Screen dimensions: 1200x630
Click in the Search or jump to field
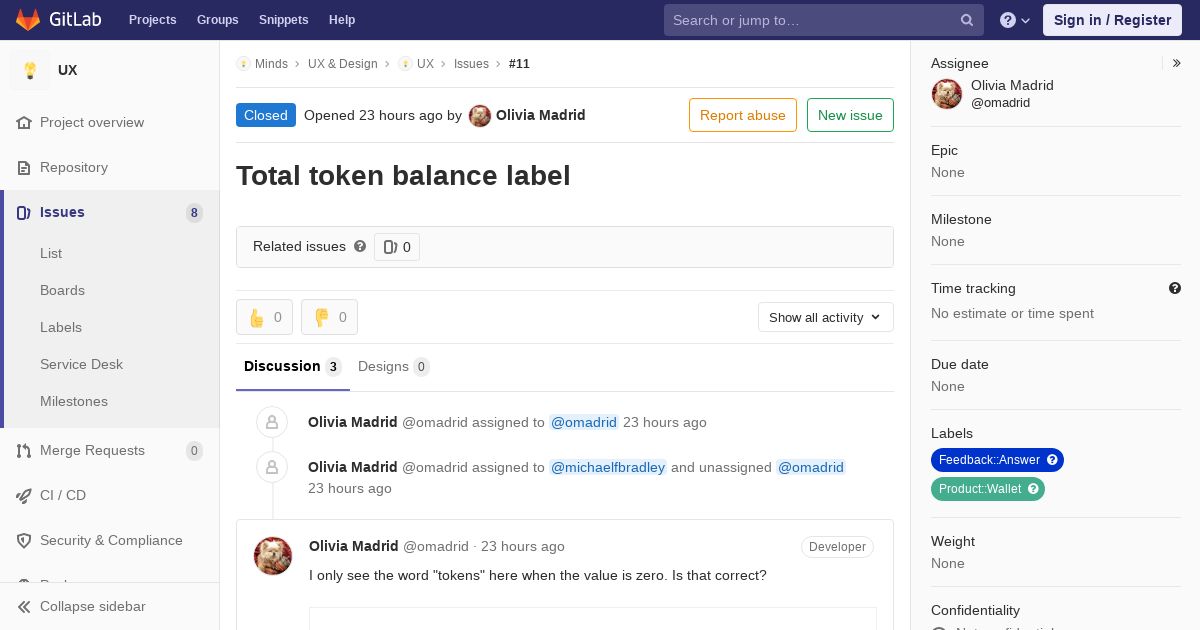click(x=824, y=20)
